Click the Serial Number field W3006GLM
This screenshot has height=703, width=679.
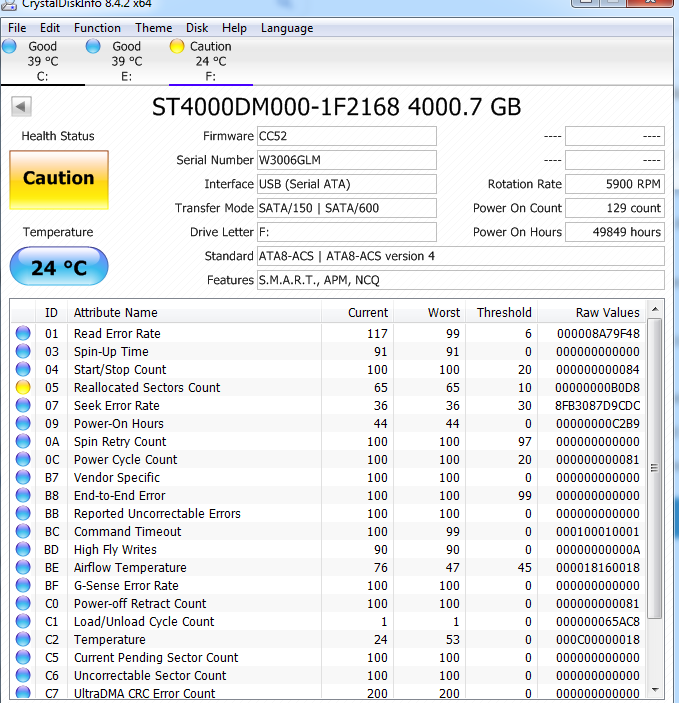click(346, 160)
